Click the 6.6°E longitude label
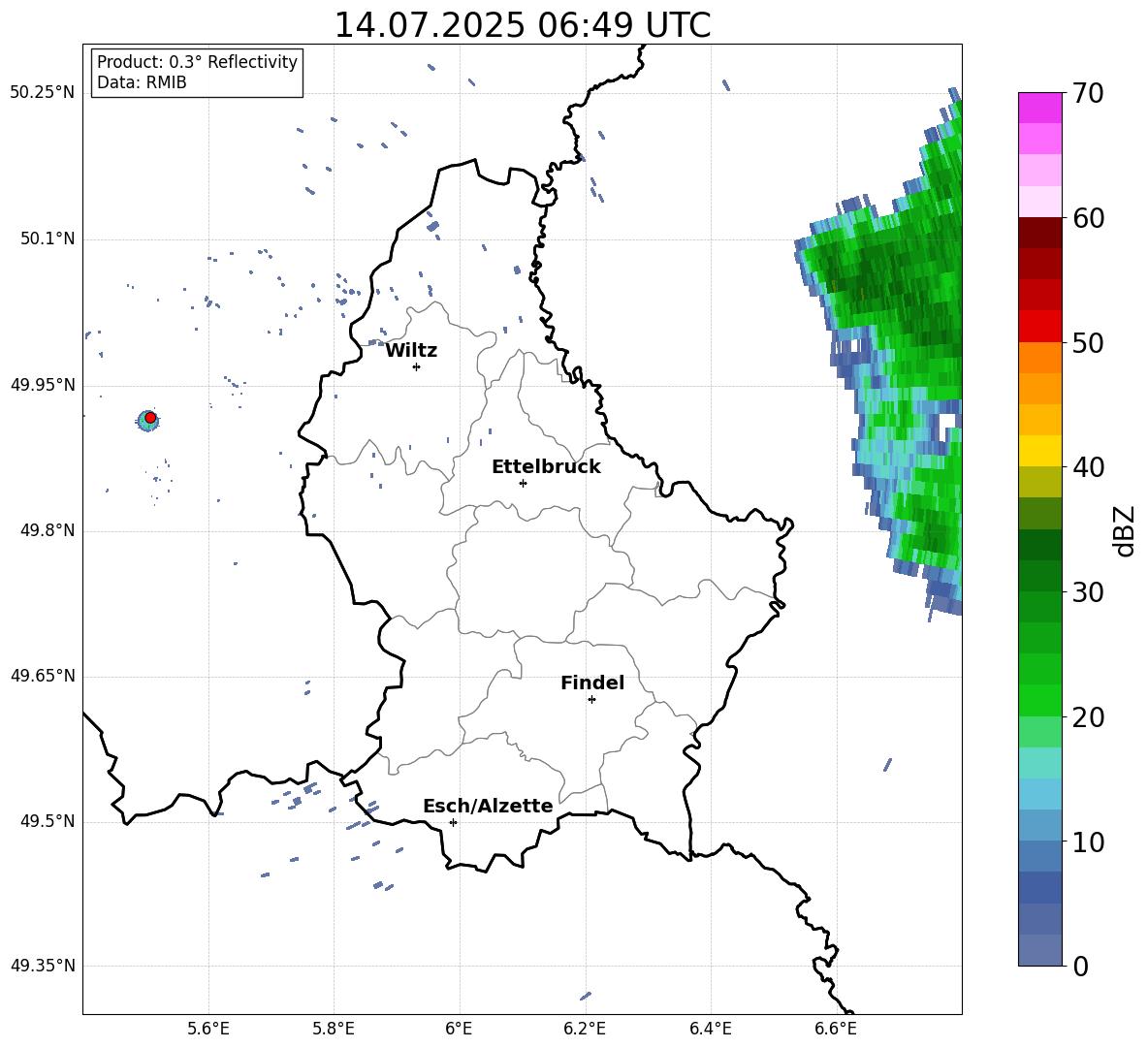 (836, 1030)
